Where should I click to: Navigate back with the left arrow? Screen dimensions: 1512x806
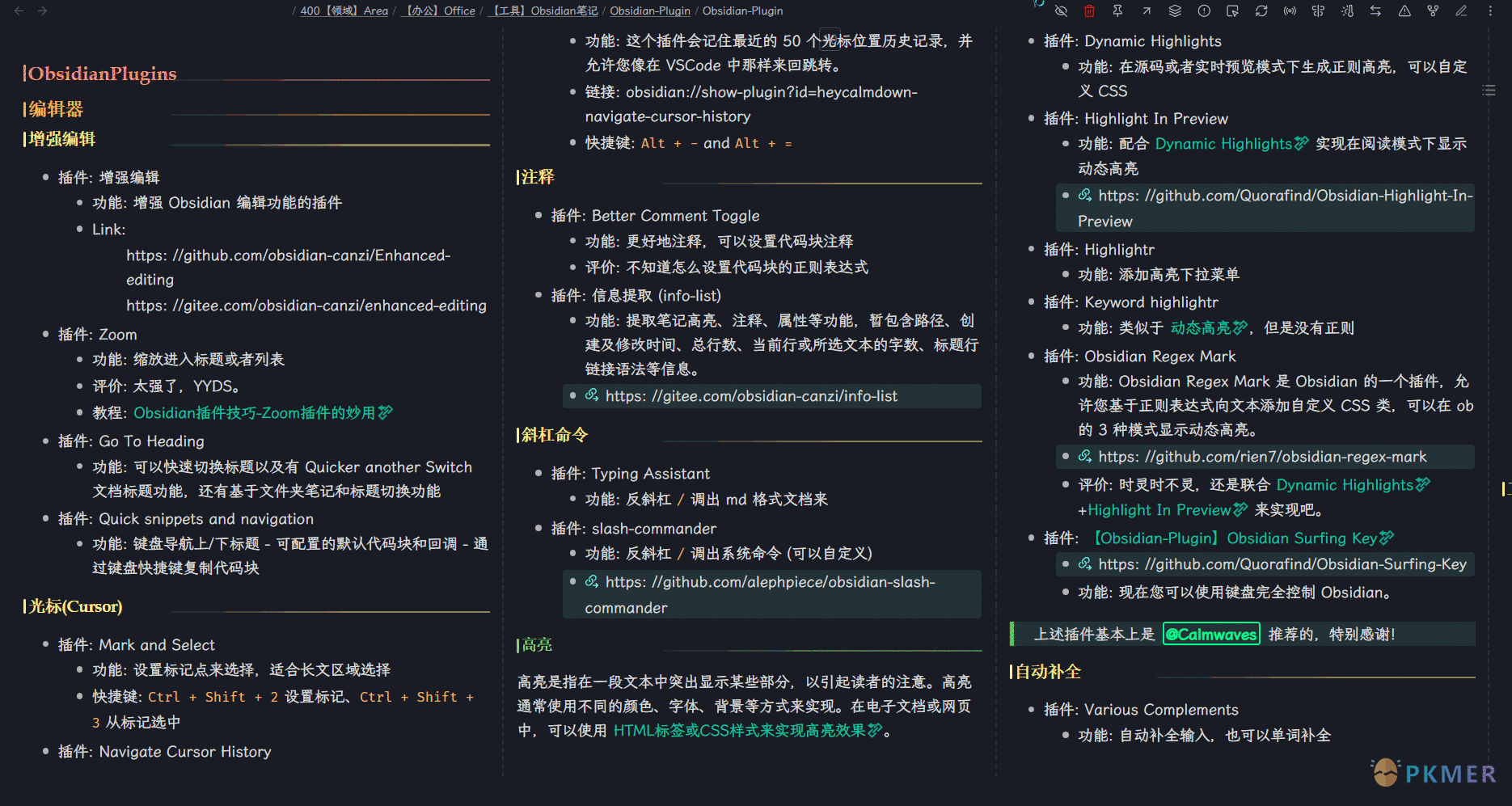tap(19, 11)
